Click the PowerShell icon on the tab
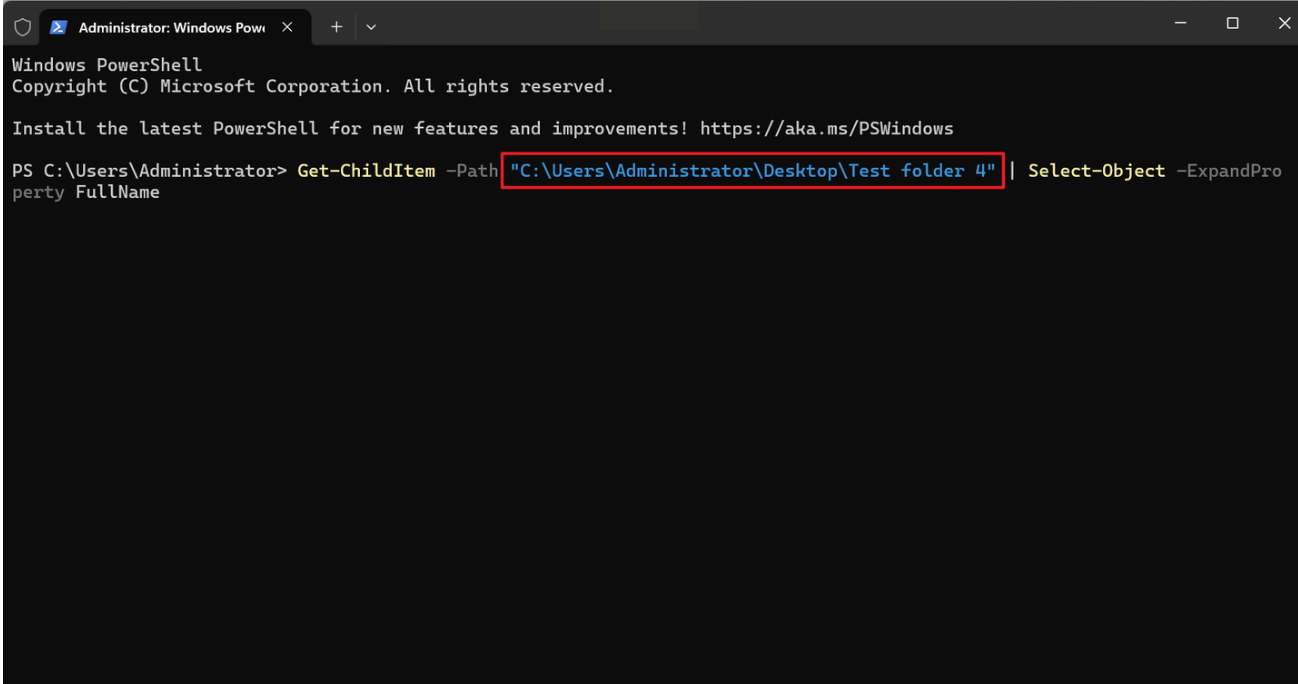1298x684 pixels. [x=59, y=27]
